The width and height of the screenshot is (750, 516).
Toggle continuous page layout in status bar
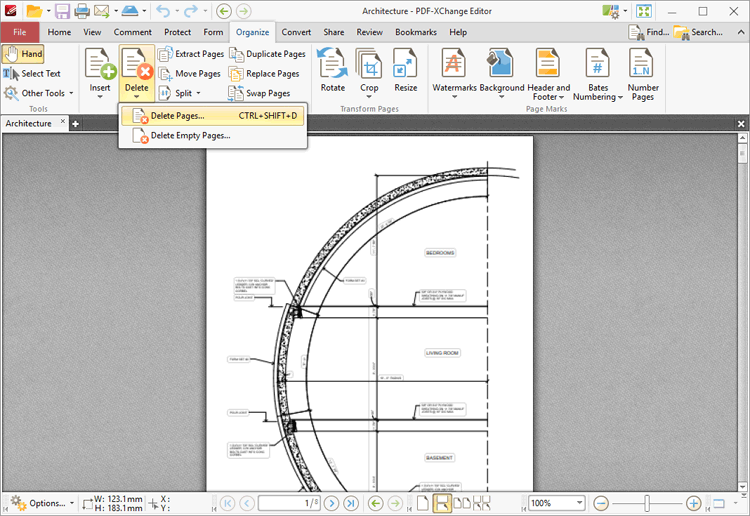441,503
